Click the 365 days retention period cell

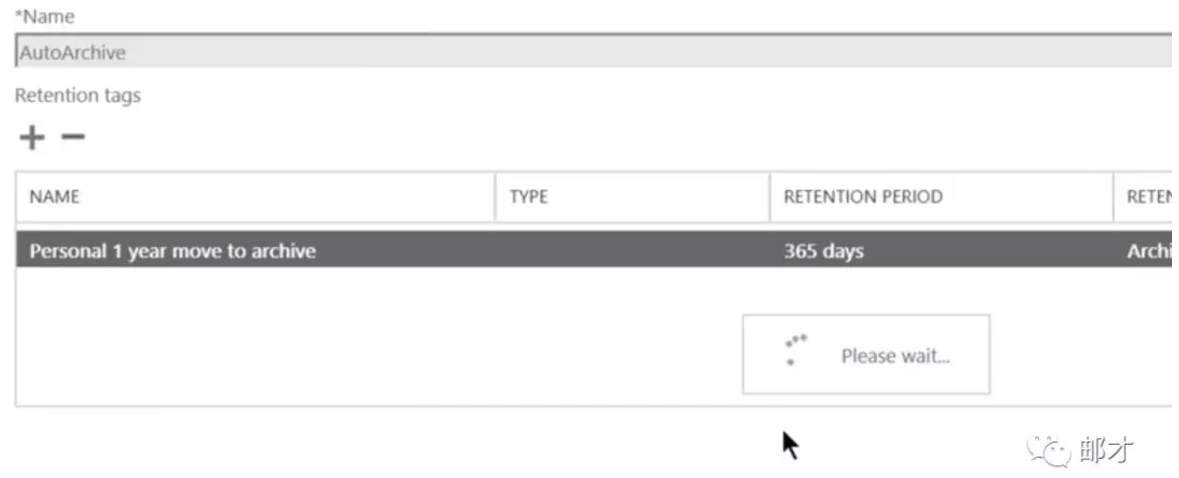(x=824, y=251)
